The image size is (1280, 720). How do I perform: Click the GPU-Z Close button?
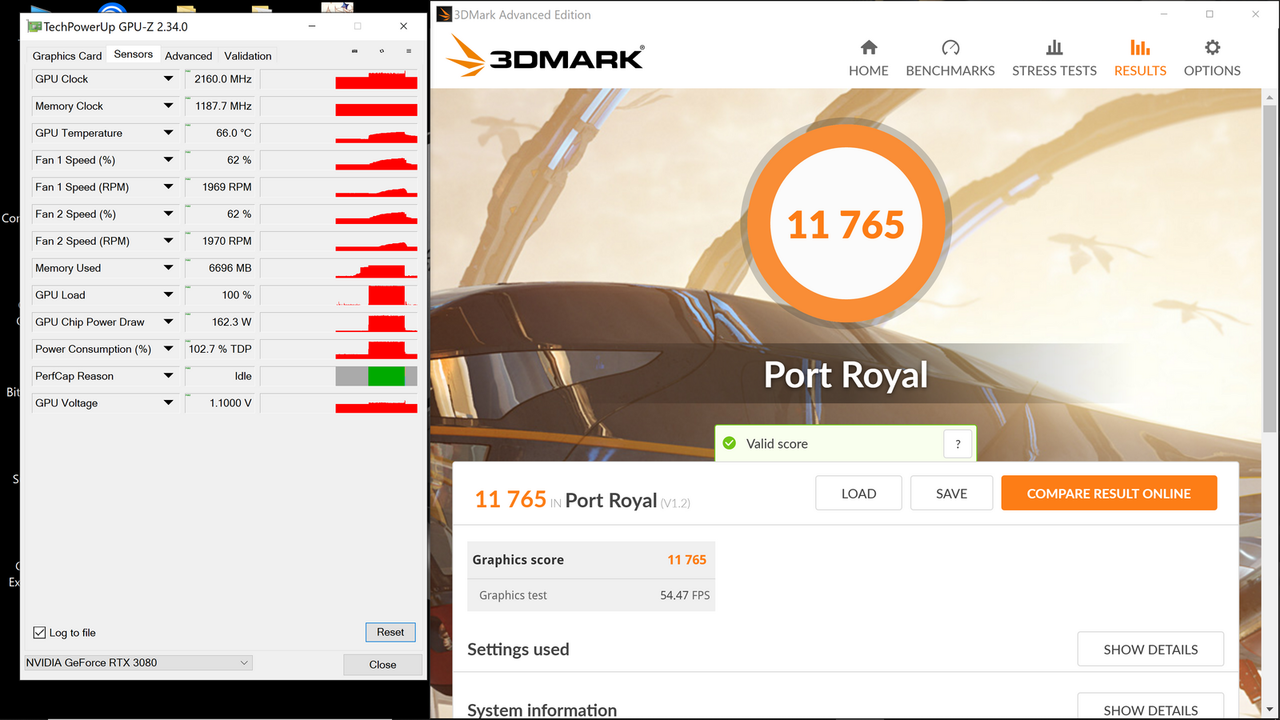pos(382,664)
